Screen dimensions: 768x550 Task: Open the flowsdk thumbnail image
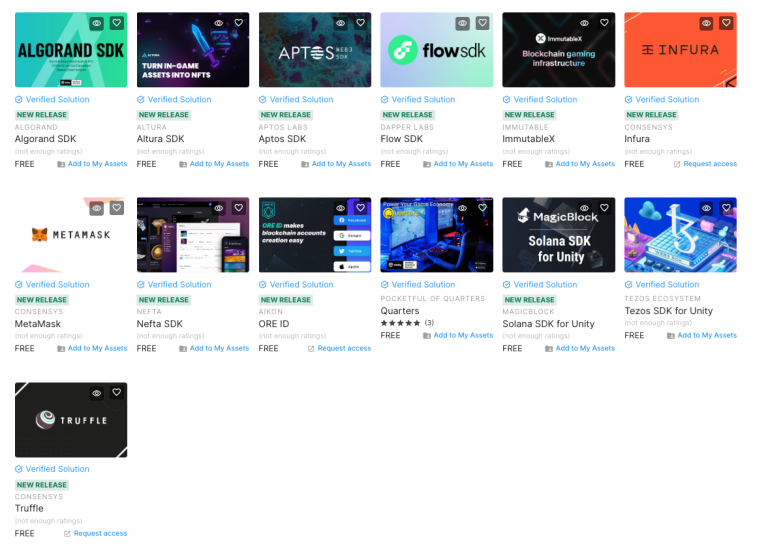click(x=437, y=50)
